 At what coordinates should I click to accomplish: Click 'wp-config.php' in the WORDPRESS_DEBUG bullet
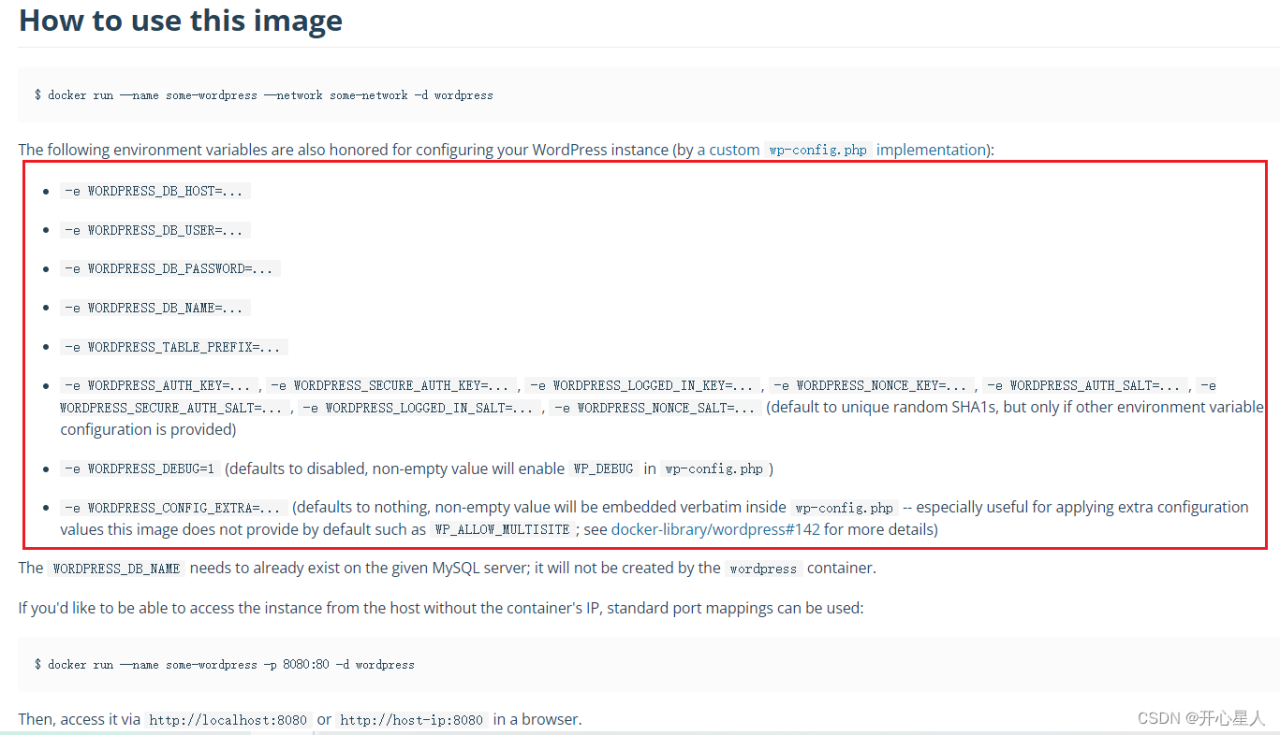coord(713,469)
